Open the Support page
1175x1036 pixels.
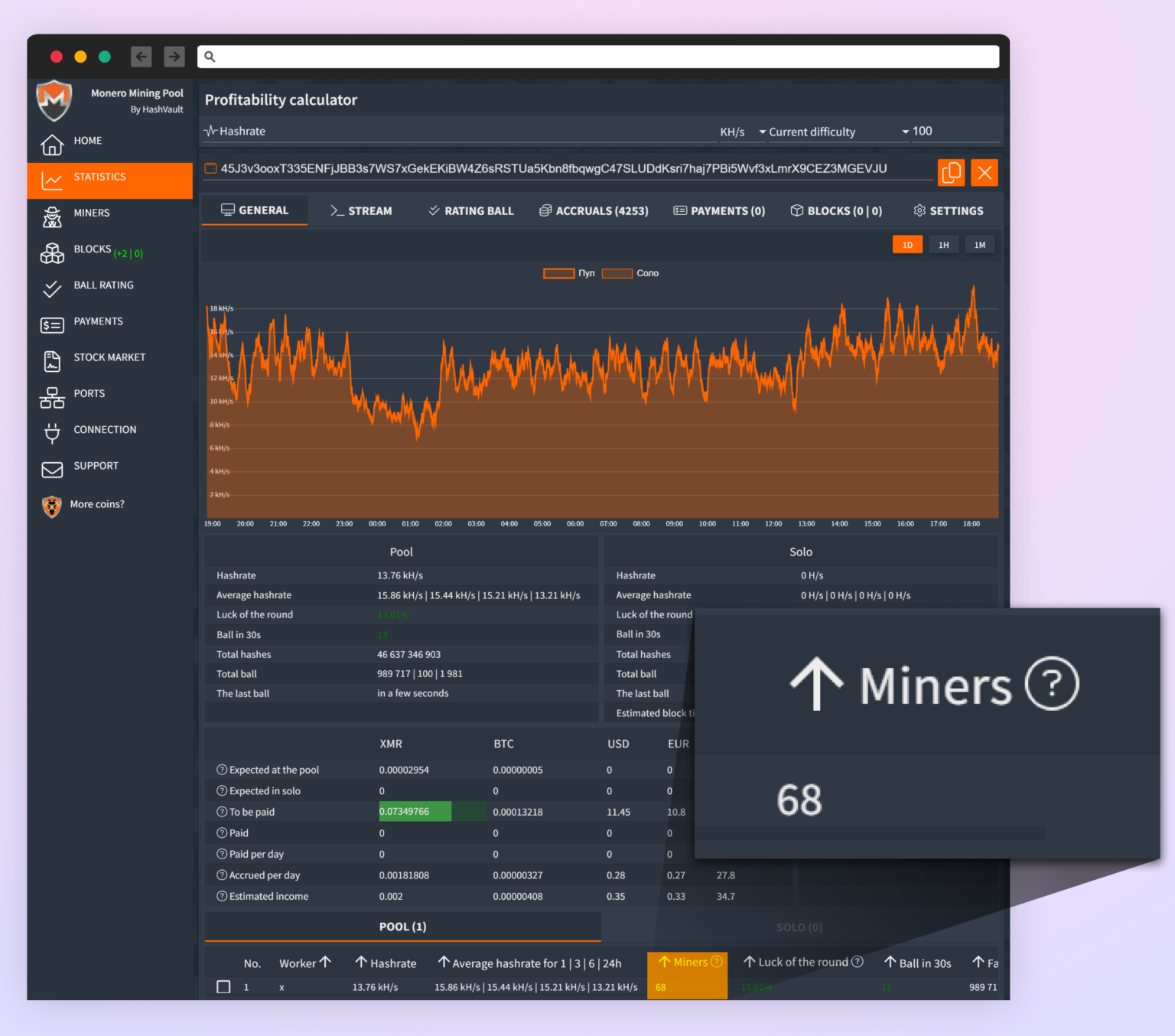(x=96, y=466)
